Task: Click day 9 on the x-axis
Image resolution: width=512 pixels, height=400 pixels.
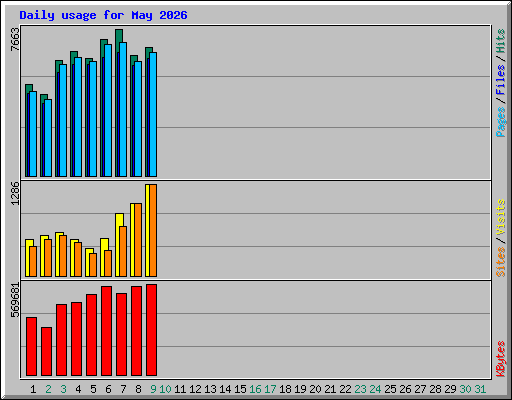Action: coord(153,389)
